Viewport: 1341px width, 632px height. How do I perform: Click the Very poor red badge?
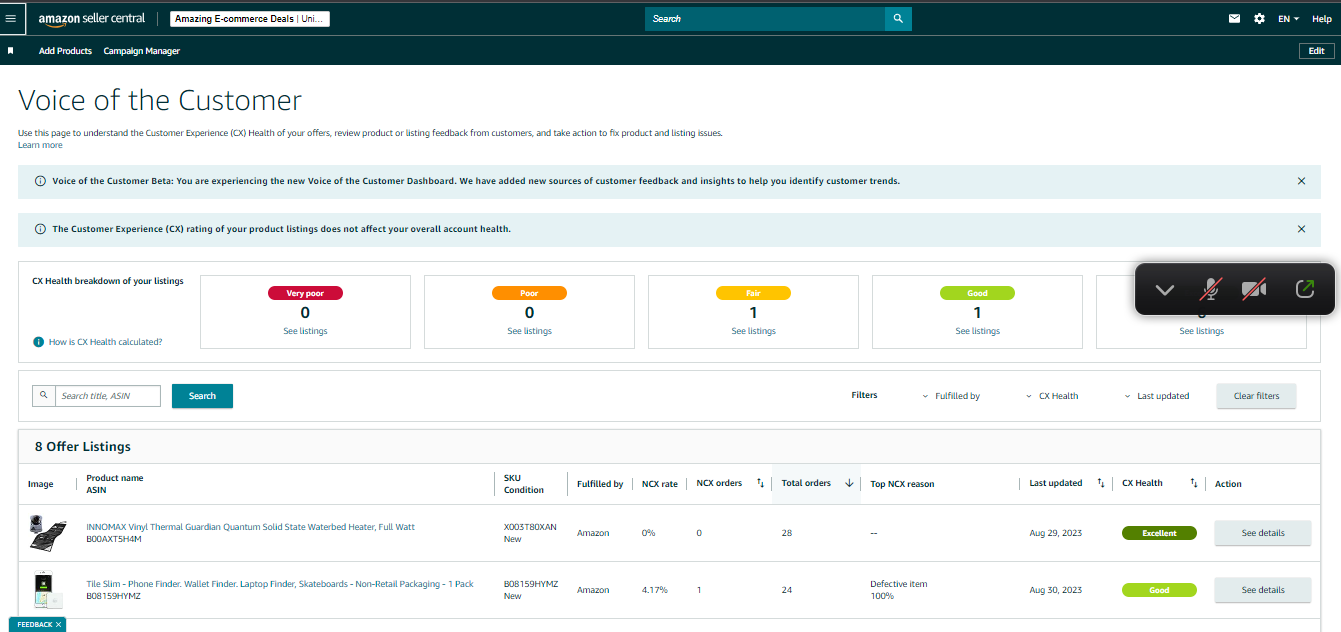point(305,293)
